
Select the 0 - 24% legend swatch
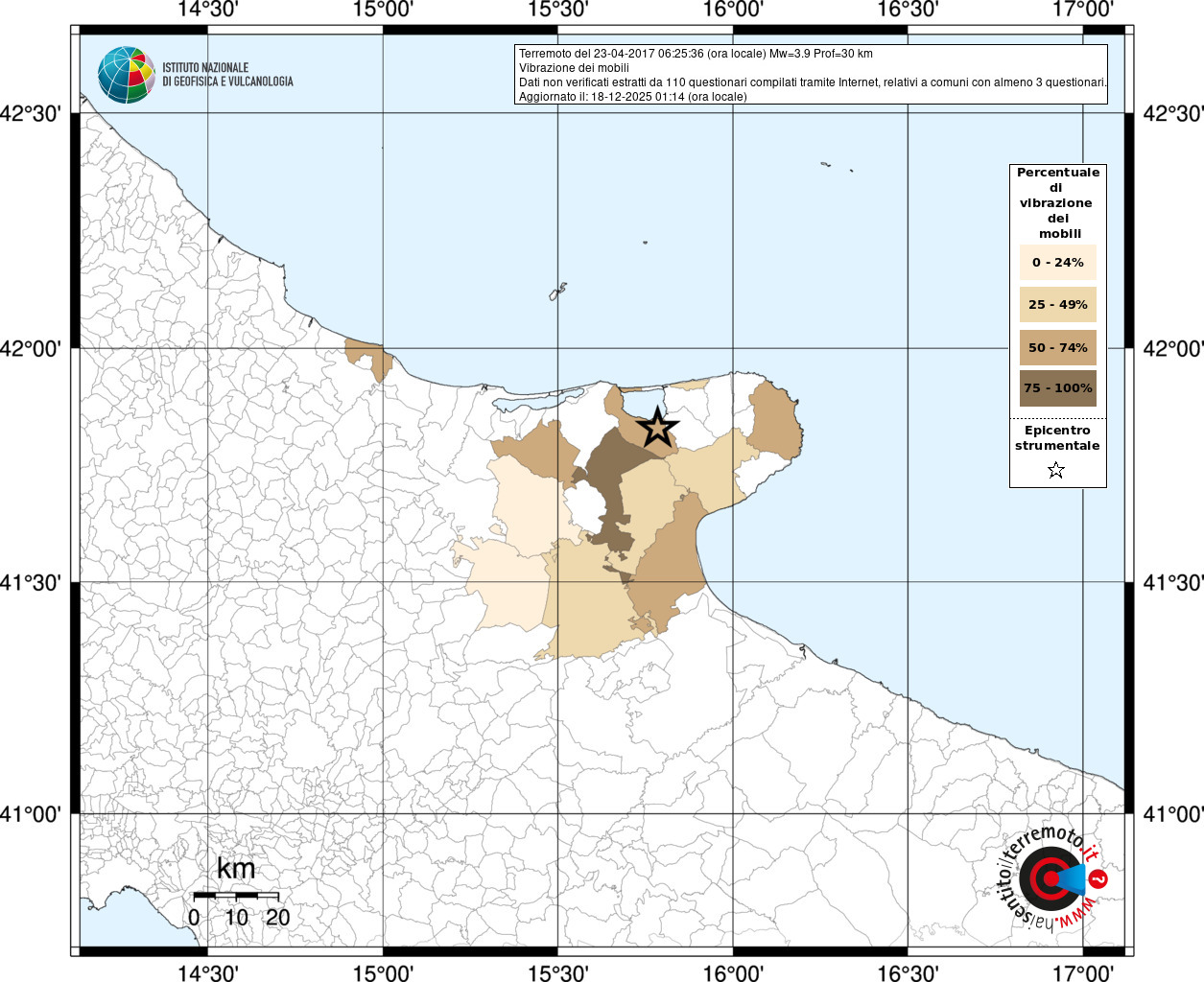(x=1058, y=262)
